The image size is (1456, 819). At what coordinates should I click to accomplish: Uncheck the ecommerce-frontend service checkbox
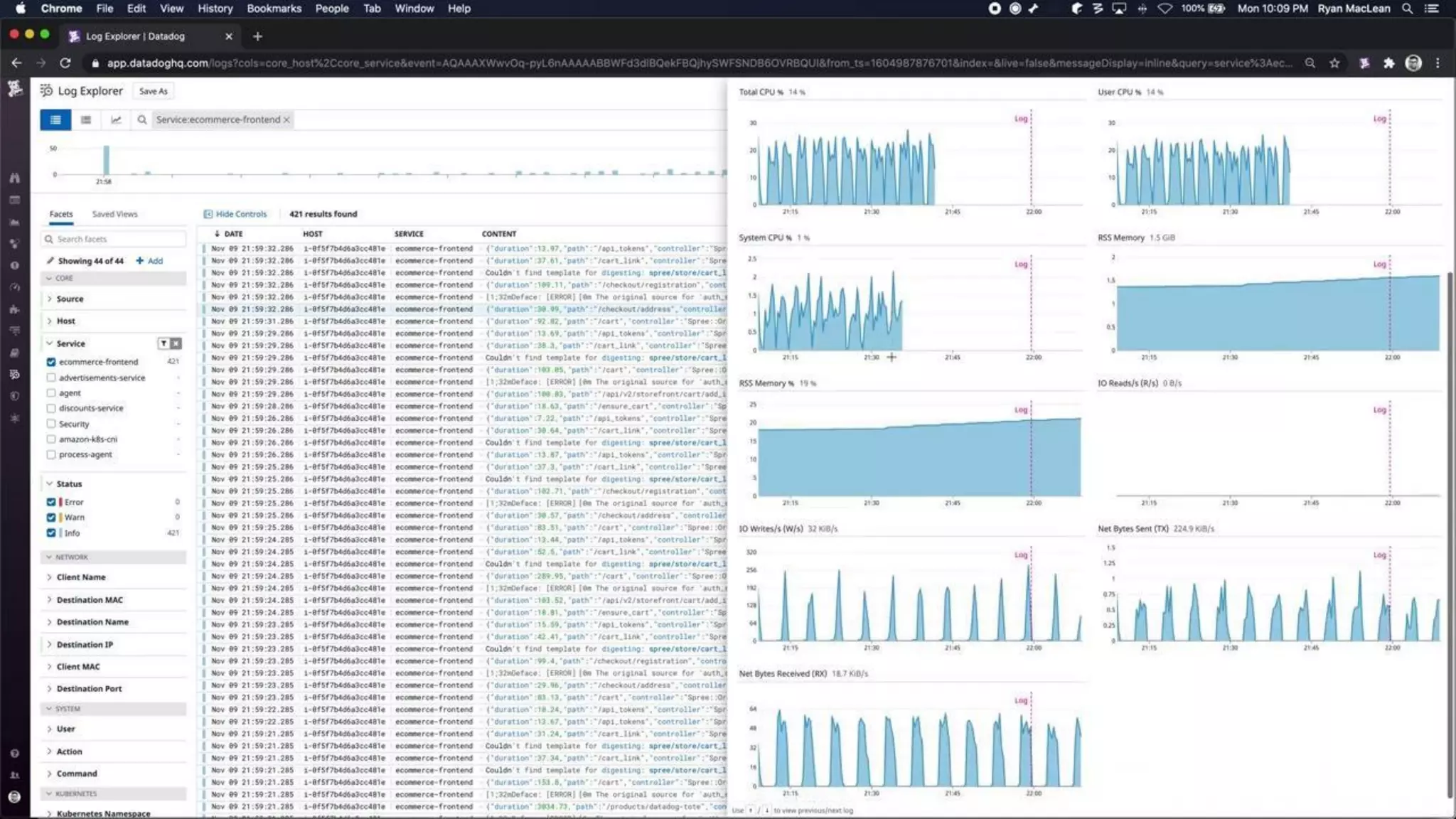coord(51,362)
